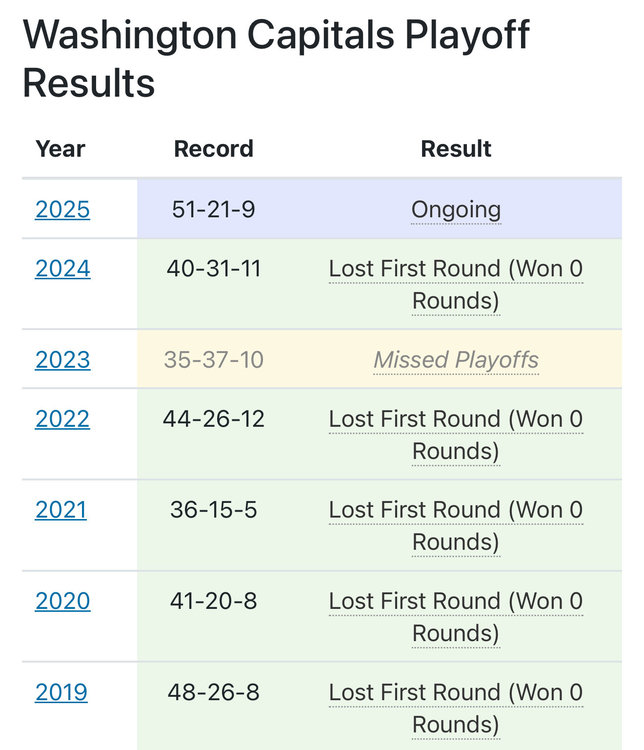This screenshot has height=750, width=644.
Task: Click the 2021 Lost First Round result
Action: click(x=456, y=526)
